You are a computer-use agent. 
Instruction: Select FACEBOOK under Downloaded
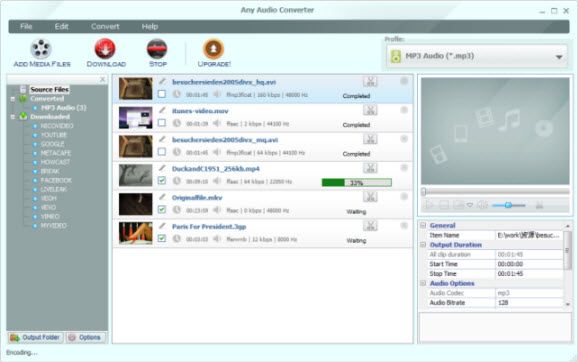(x=56, y=180)
